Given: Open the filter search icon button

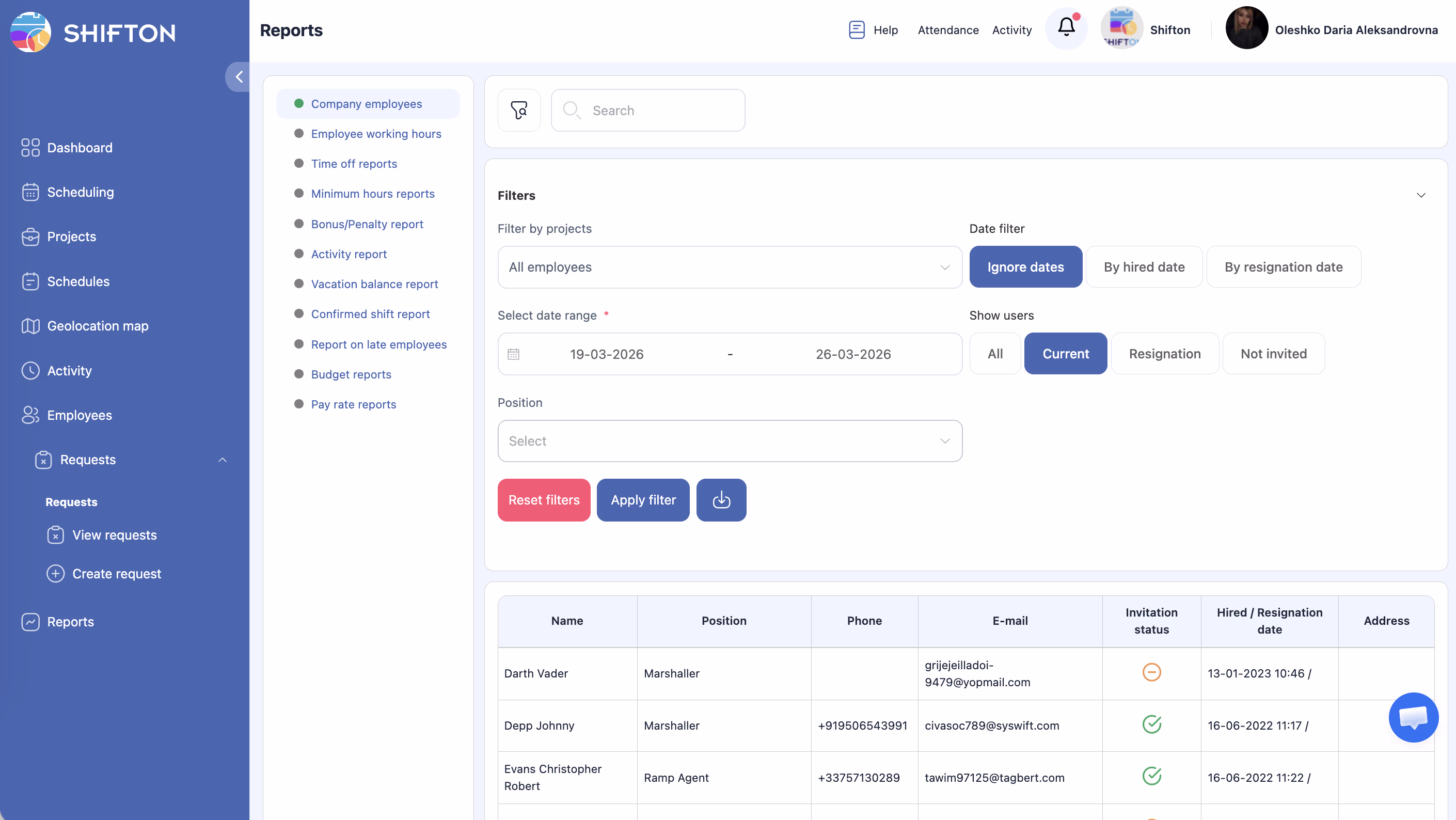Looking at the screenshot, I should click(x=519, y=110).
